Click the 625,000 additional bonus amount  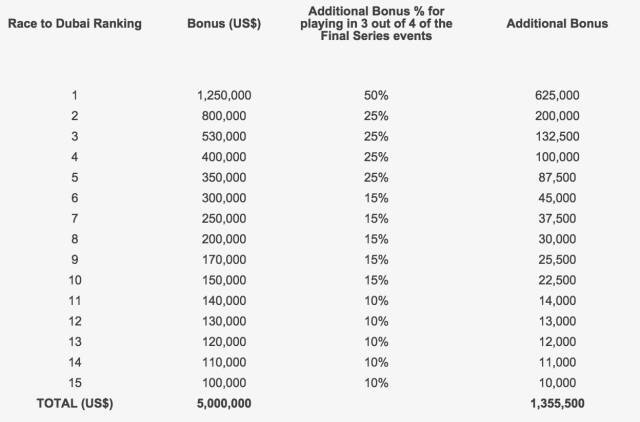(557, 96)
